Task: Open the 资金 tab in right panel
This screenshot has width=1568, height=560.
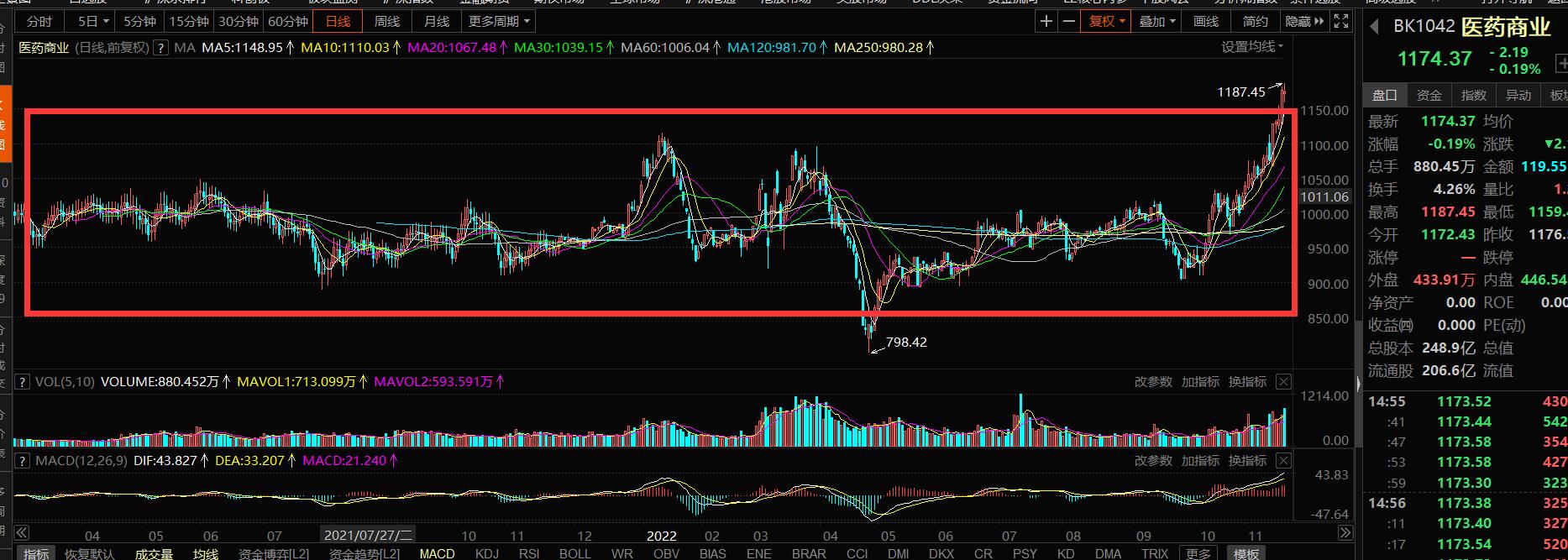Action: point(1429,96)
